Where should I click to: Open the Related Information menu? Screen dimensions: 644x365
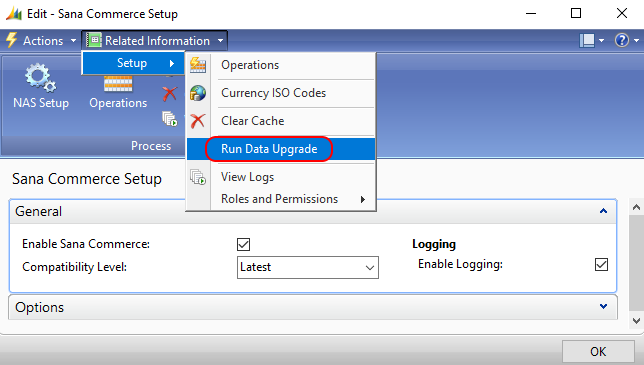tap(154, 41)
